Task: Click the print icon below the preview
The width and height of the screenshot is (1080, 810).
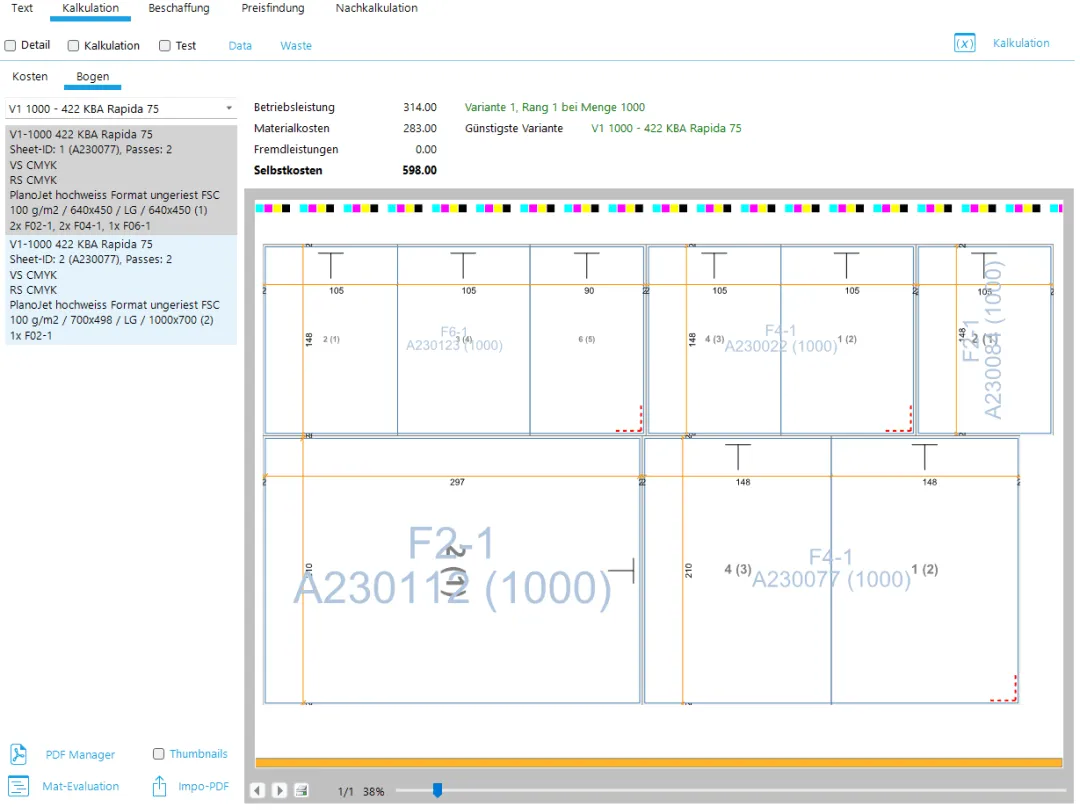Action: [301, 791]
